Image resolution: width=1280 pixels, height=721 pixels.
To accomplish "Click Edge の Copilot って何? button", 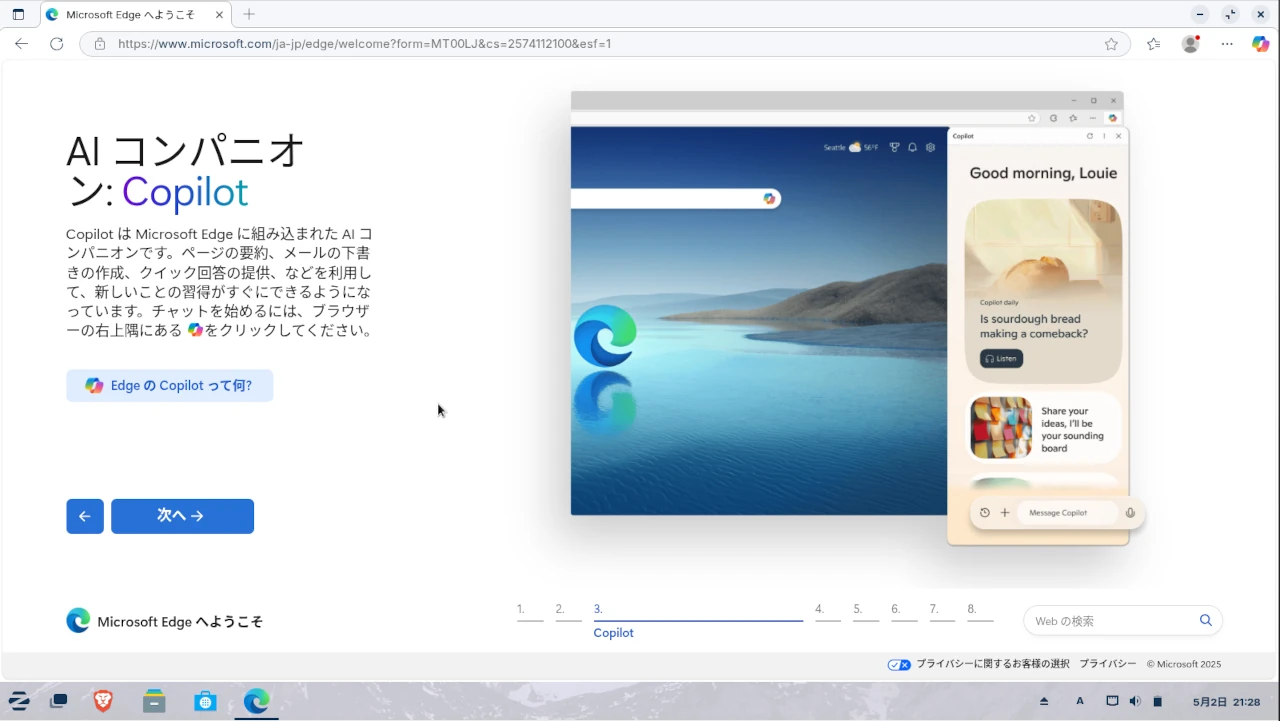I will (x=170, y=386).
